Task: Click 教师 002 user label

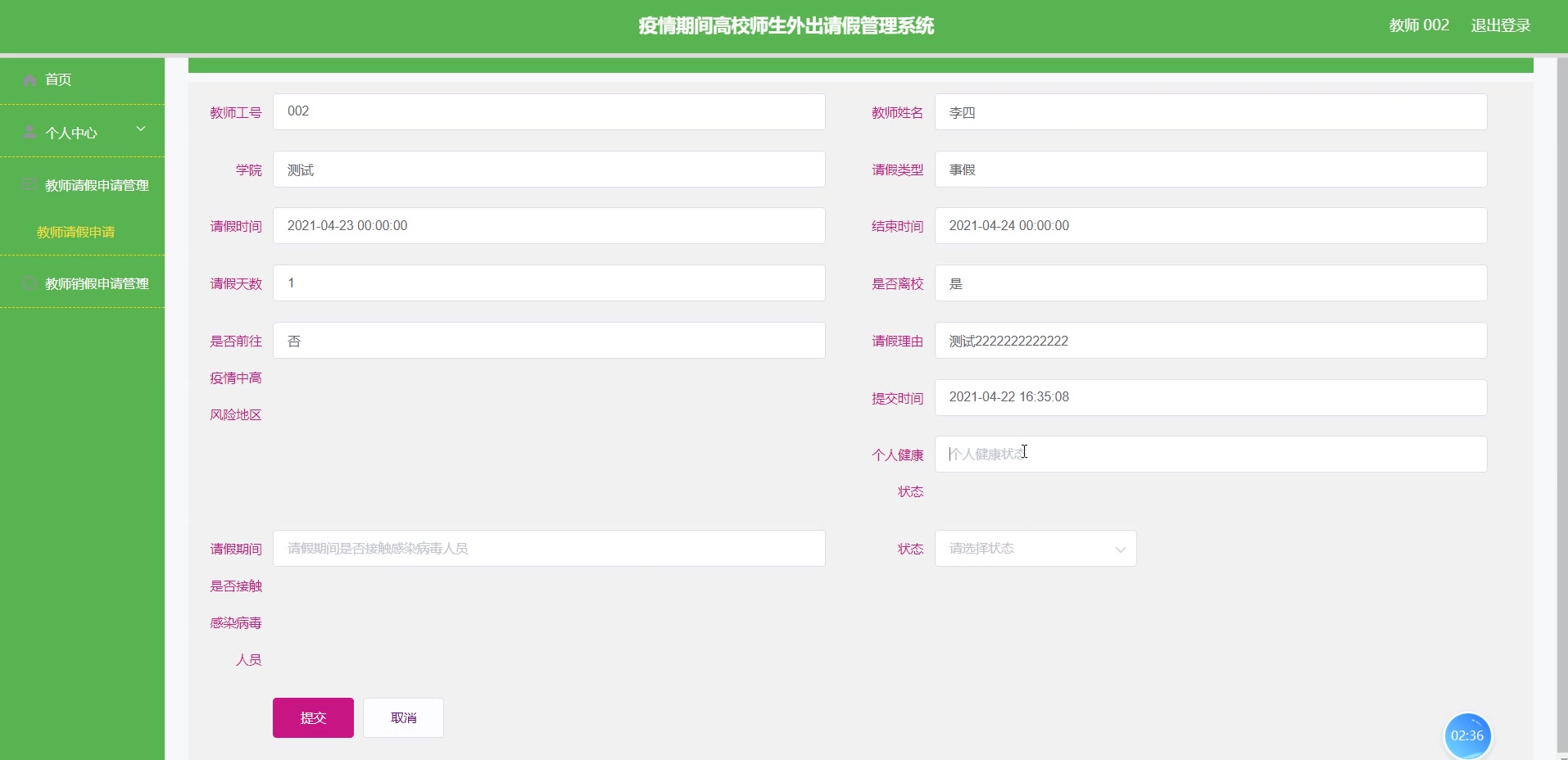Action: coord(1419,25)
